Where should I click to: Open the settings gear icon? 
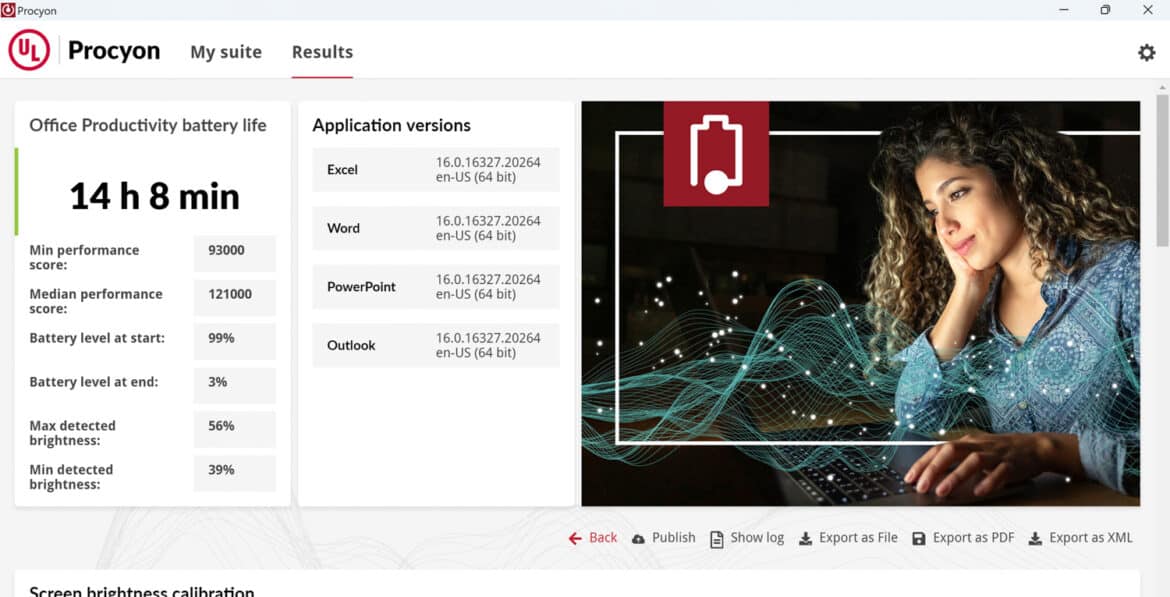pos(1146,52)
